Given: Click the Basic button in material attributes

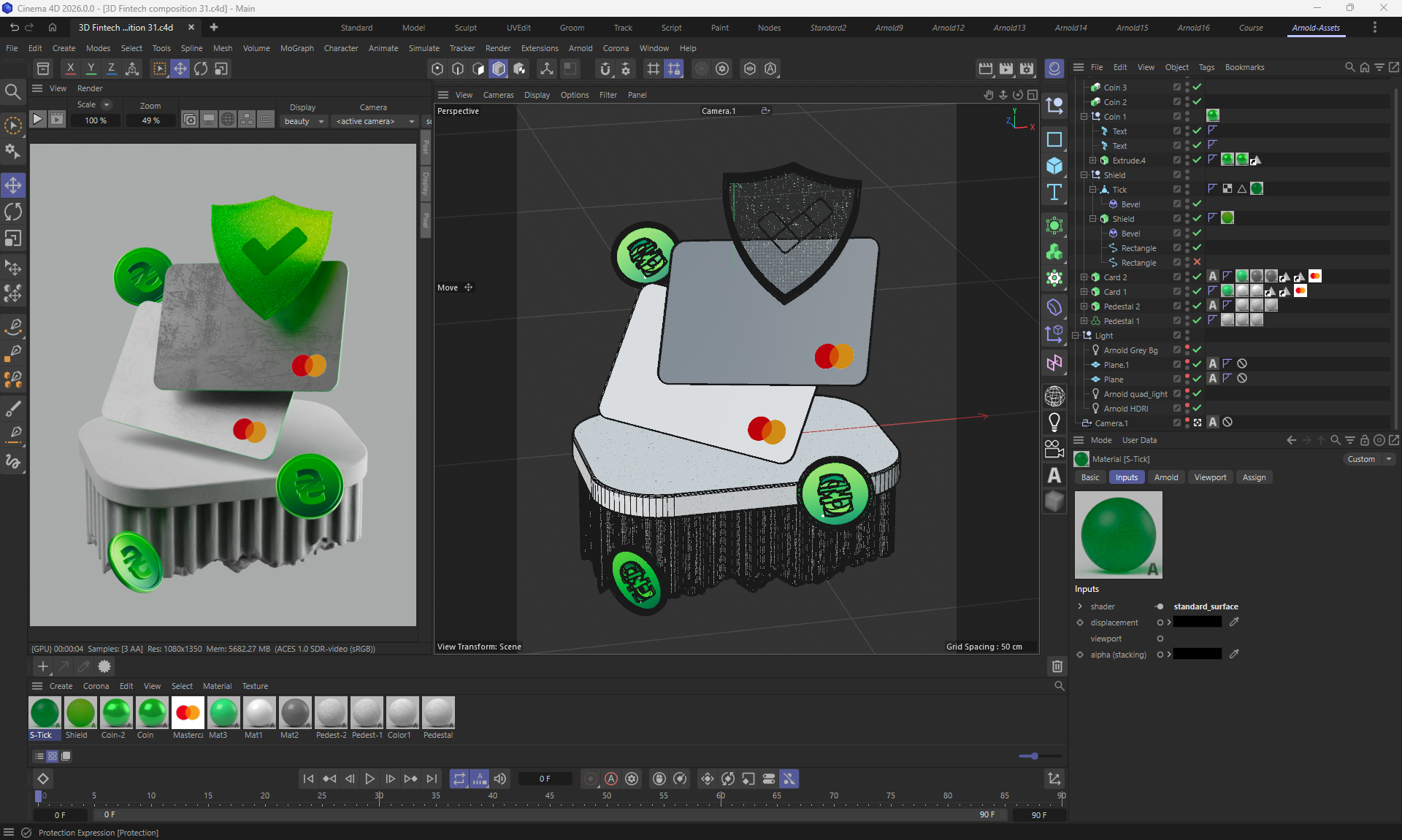Looking at the screenshot, I should pos(1089,477).
